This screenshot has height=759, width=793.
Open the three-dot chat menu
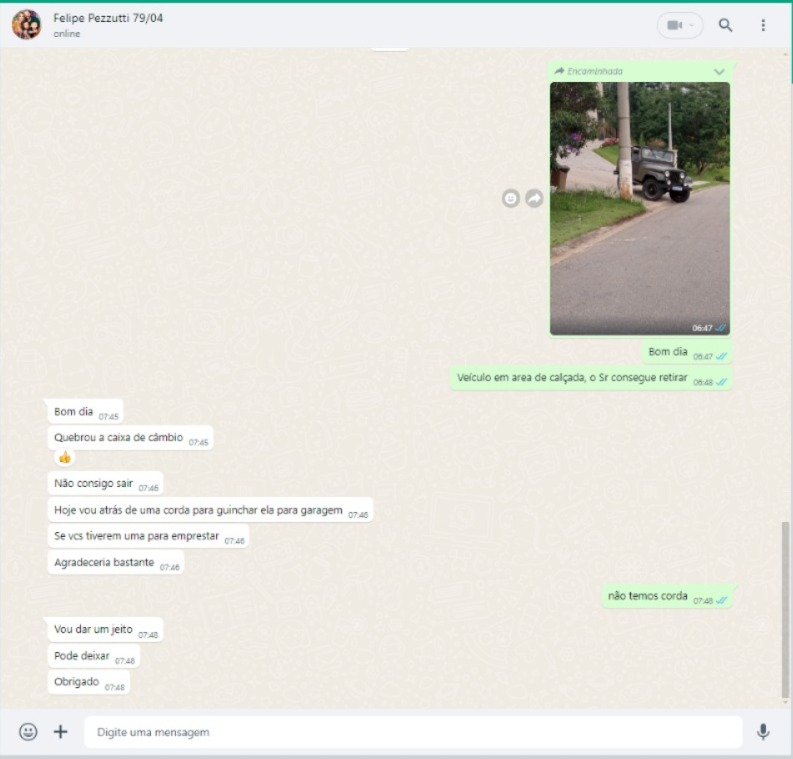tap(763, 25)
